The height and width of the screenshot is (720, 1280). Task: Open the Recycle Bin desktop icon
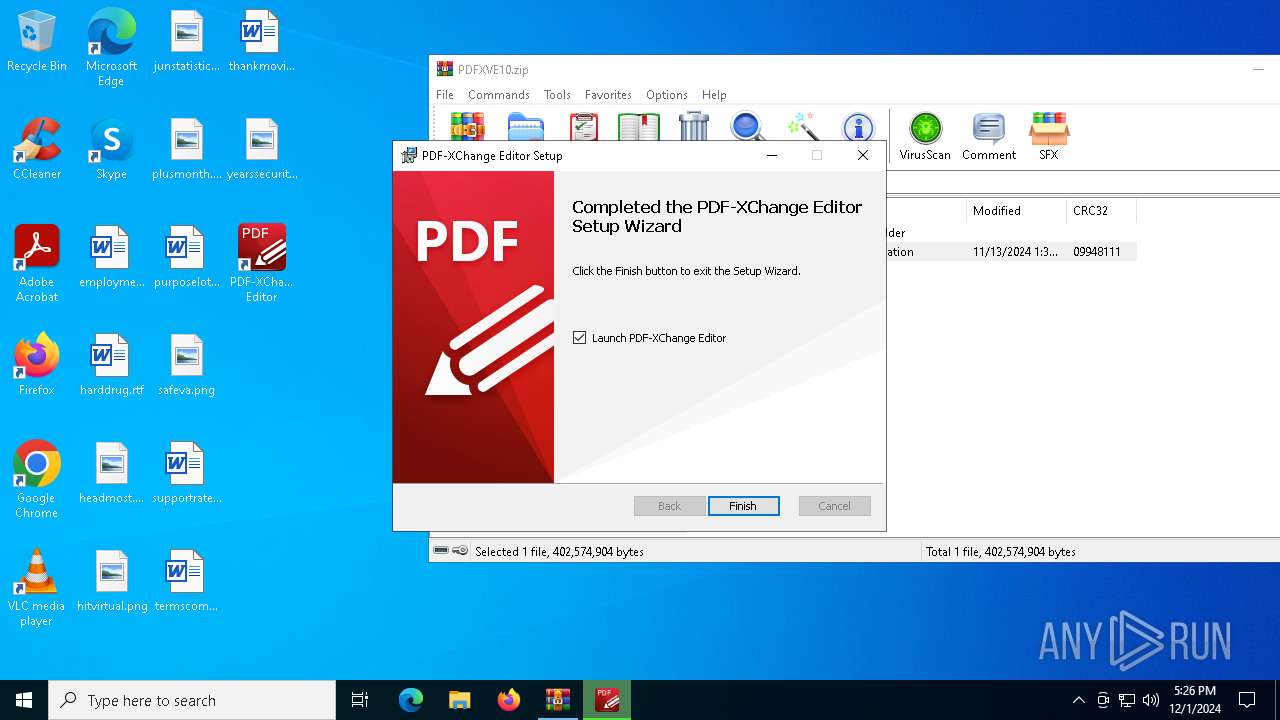point(37,42)
